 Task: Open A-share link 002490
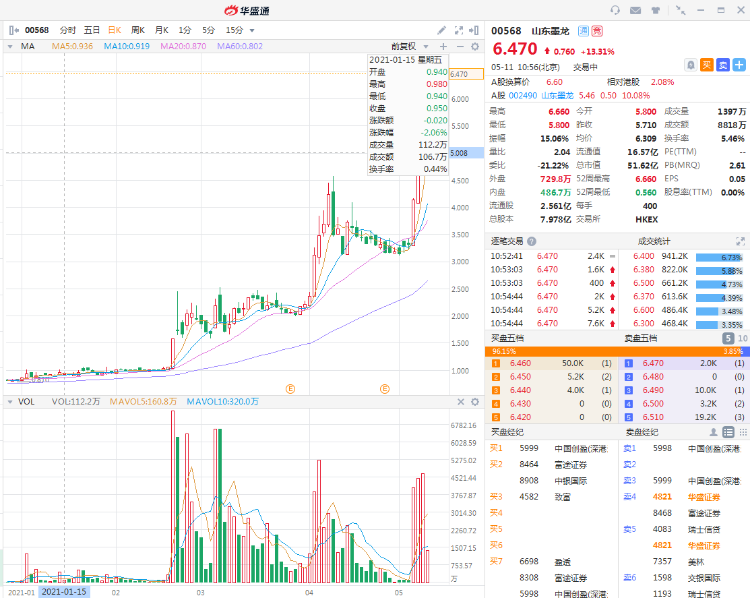523,96
